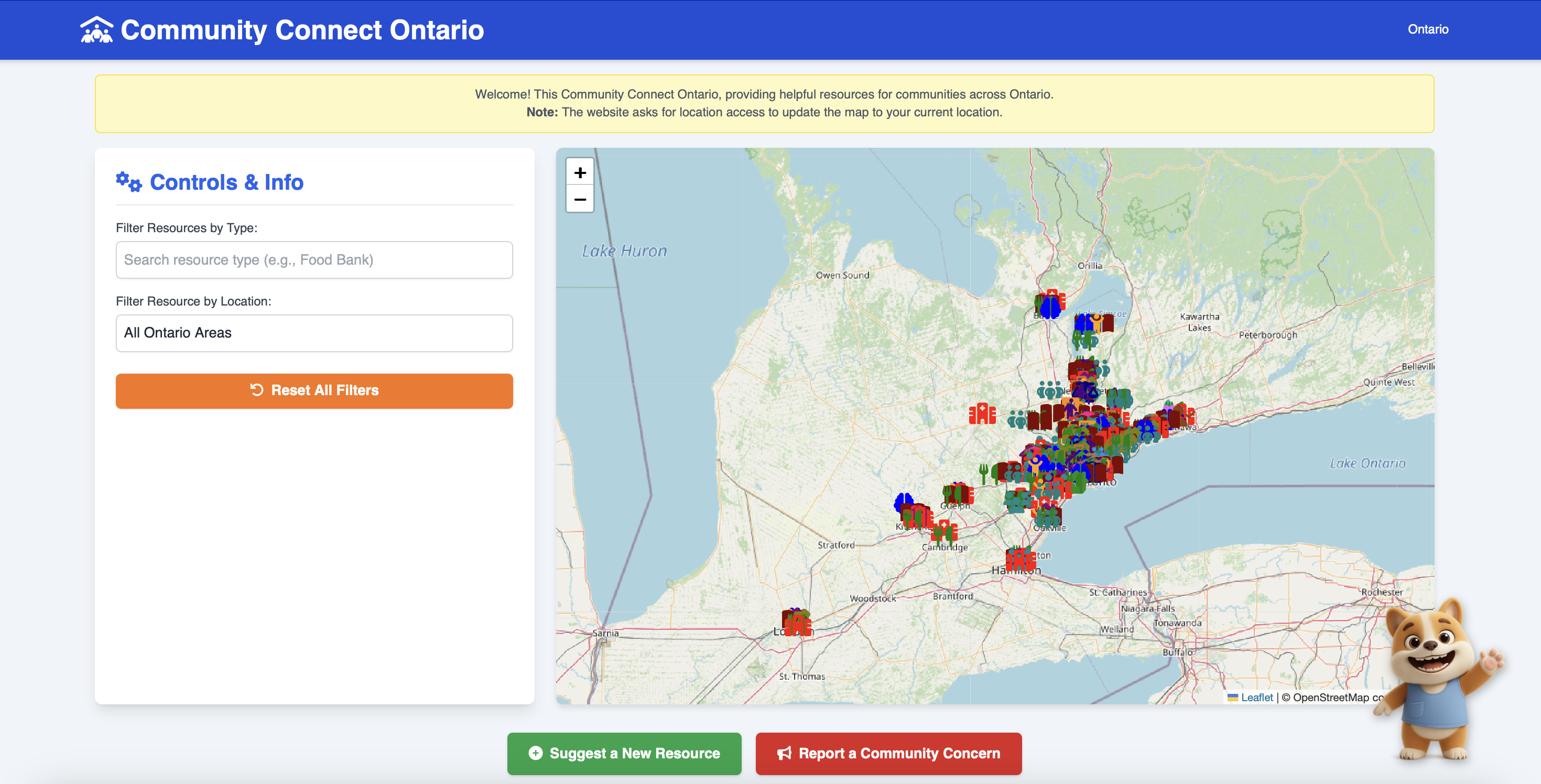Click Suggest a New Resource

[624, 753]
